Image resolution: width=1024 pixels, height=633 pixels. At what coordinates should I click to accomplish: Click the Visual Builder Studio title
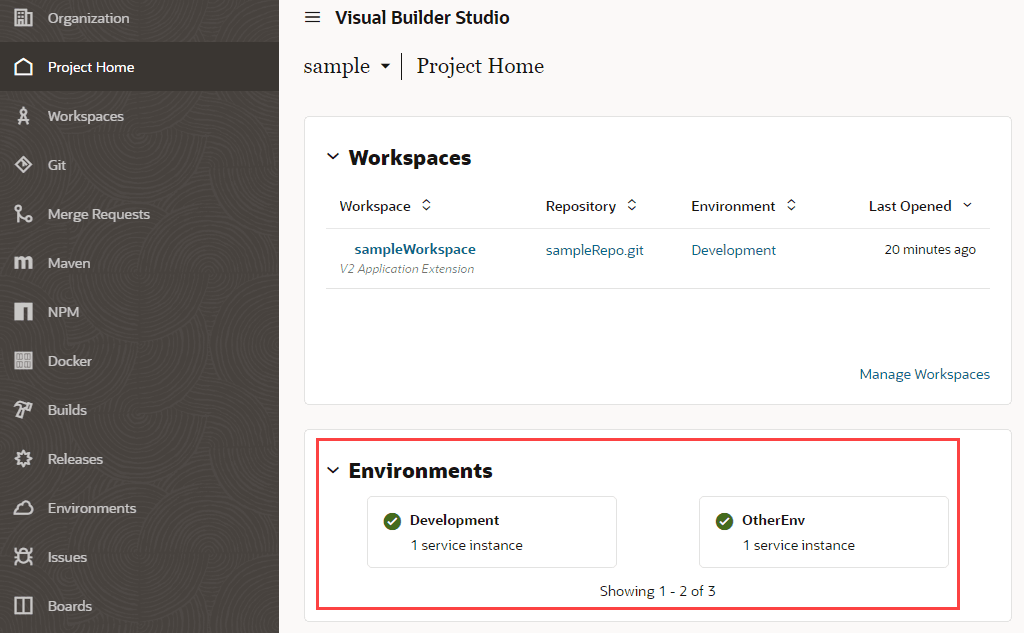coord(422,18)
